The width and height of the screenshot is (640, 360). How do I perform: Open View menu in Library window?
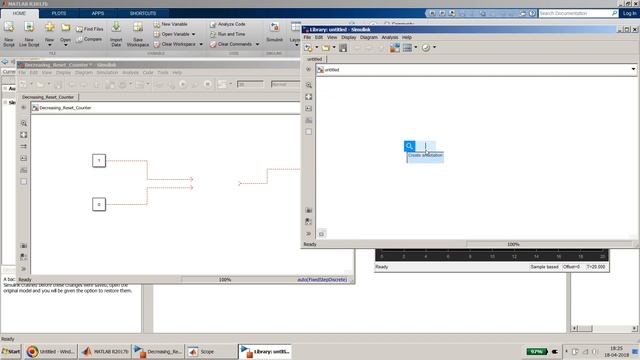coord(332,37)
